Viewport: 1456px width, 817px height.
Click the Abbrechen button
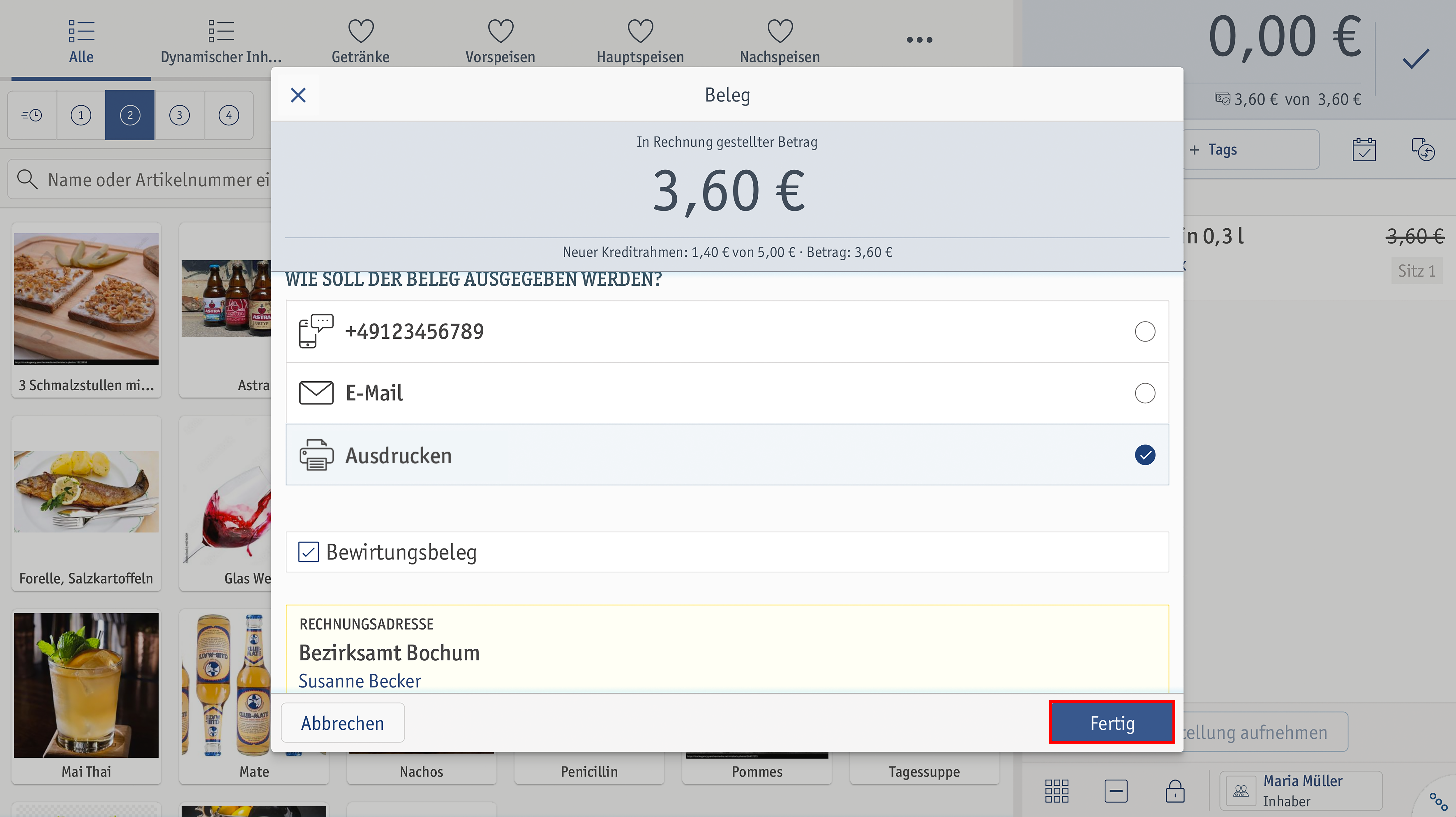(342, 723)
